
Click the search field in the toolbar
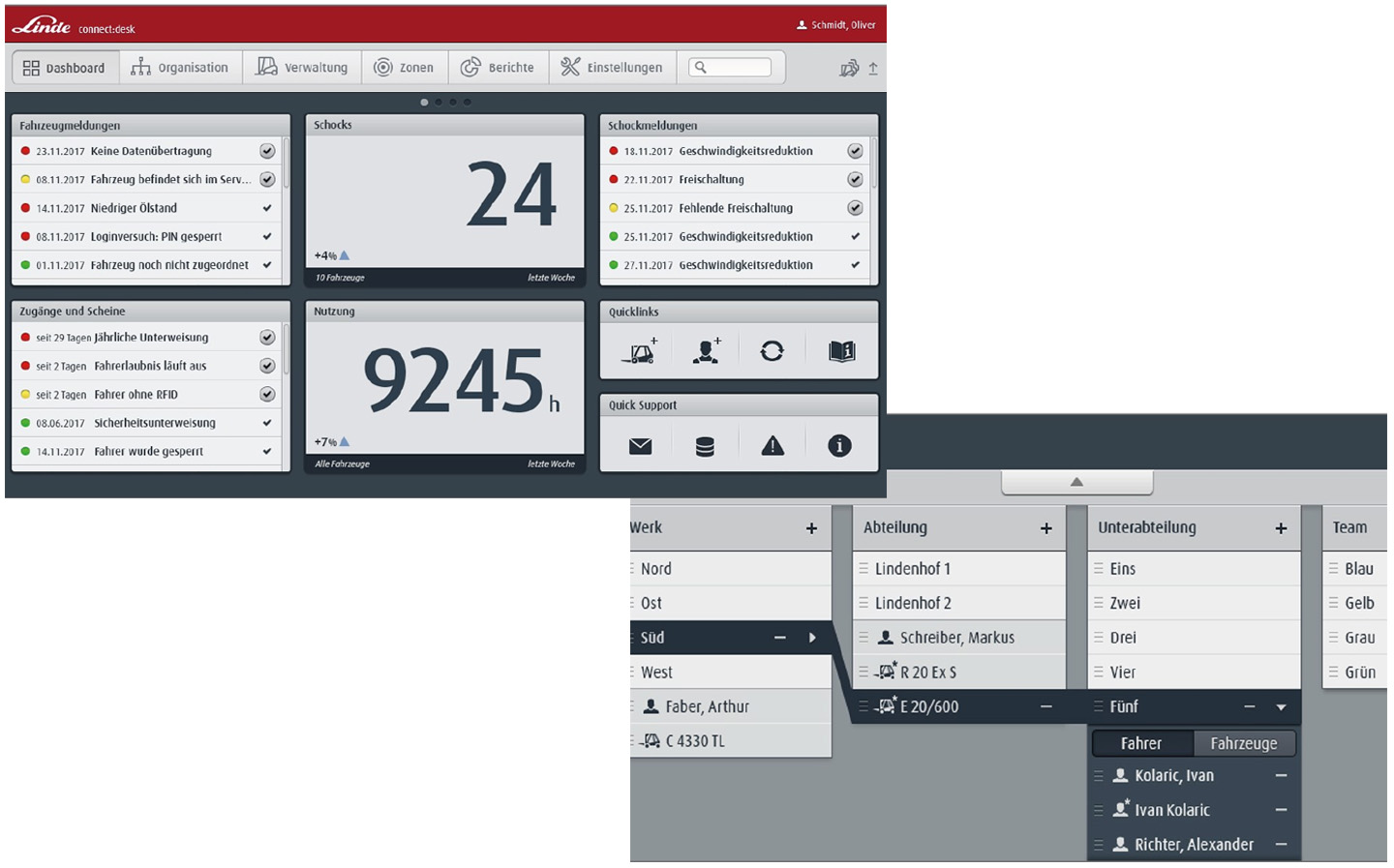[x=733, y=68]
